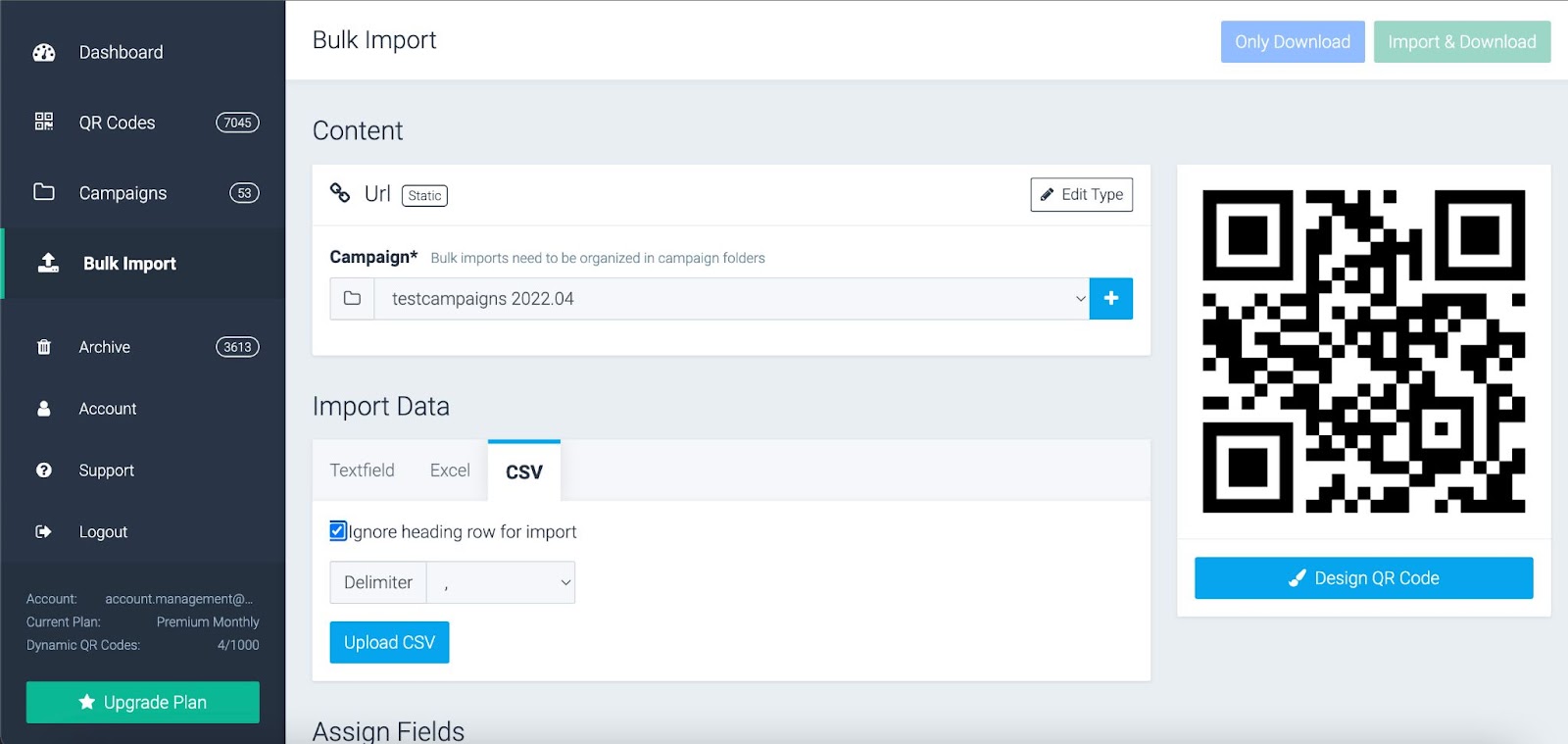The height and width of the screenshot is (744, 1568).
Task: Click the account.management@ email text
Action: click(x=178, y=599)
